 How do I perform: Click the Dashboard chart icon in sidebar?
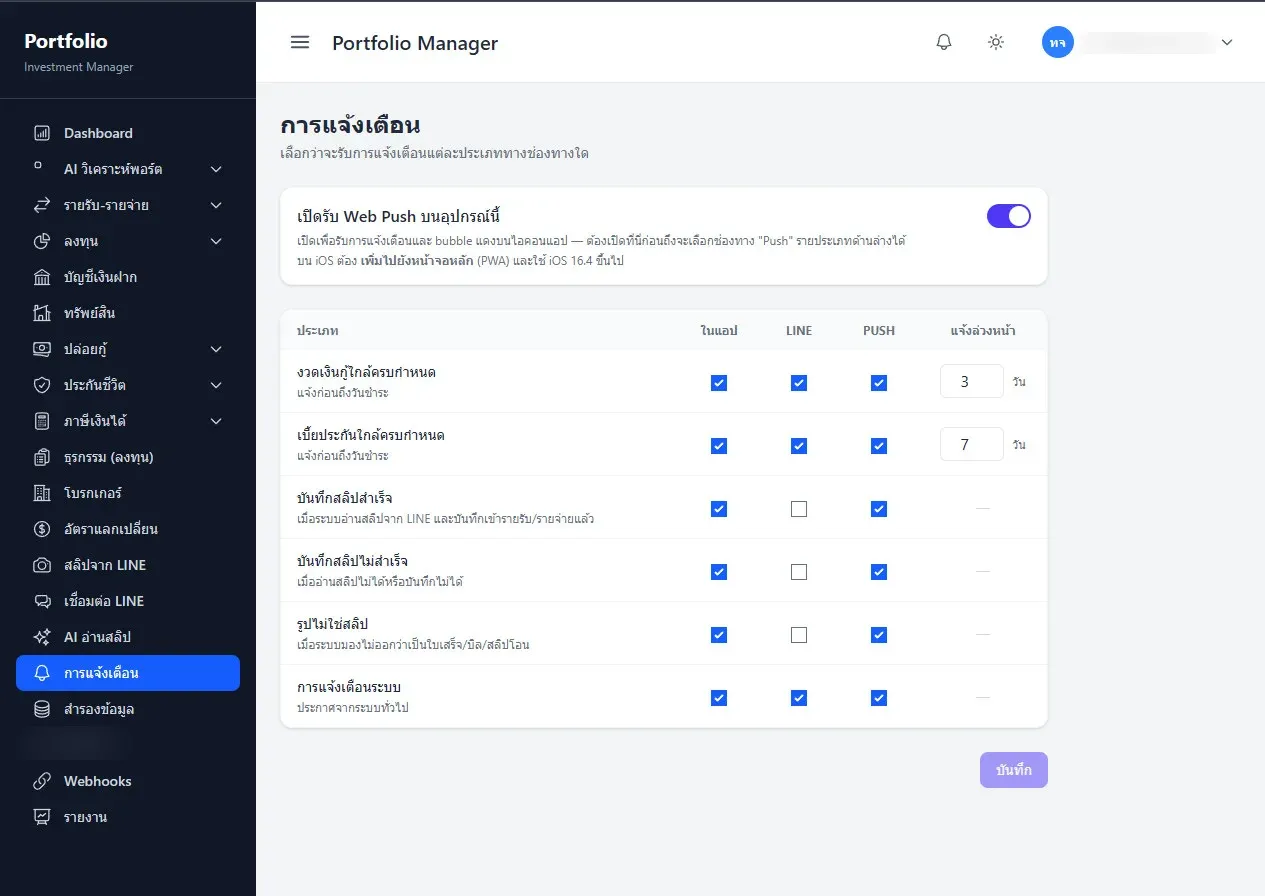tap(42, 133)
